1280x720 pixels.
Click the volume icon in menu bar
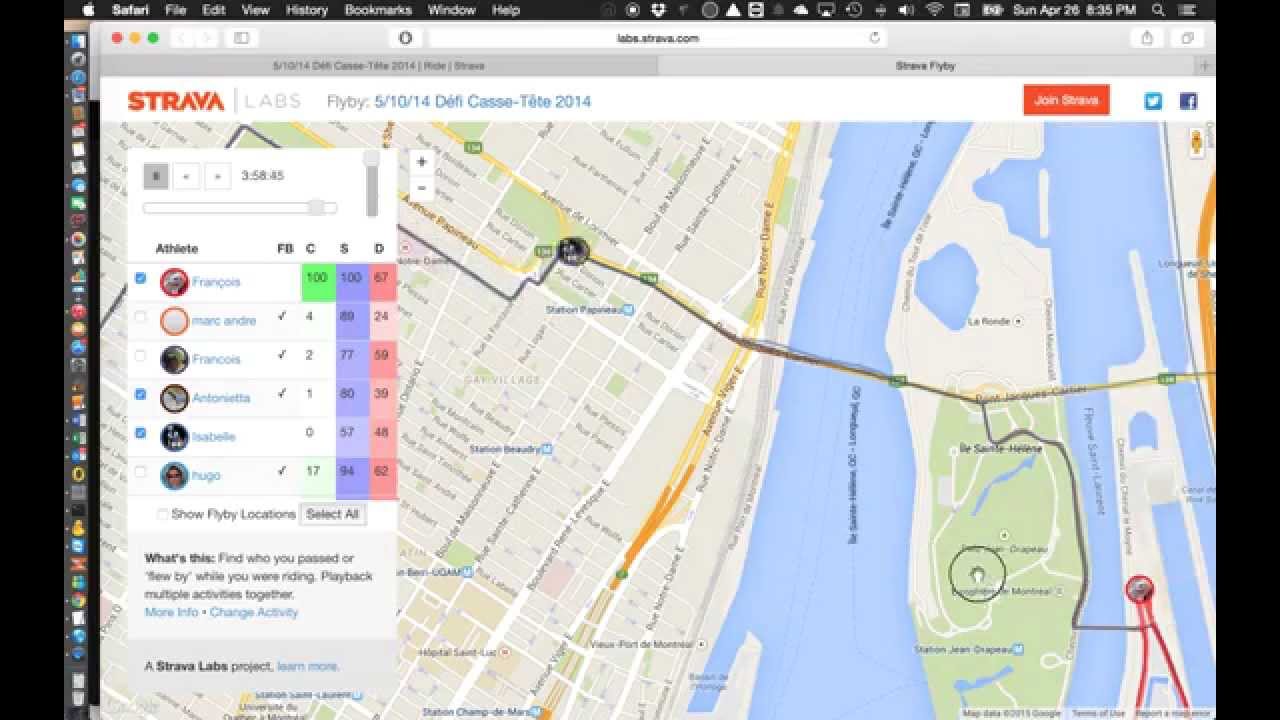click(906, 10)
